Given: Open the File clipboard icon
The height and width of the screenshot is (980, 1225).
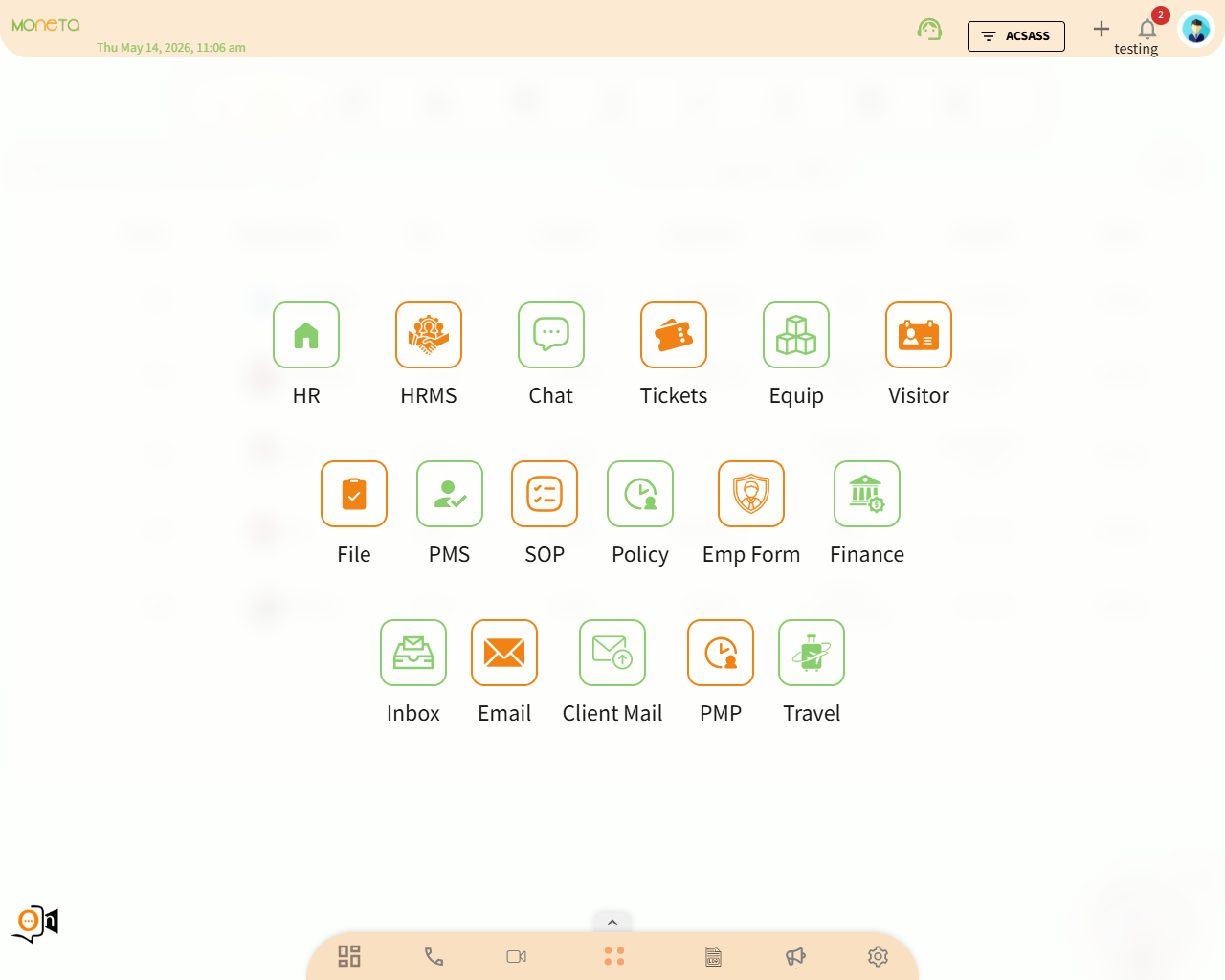Looking at the screenshot, I should pos(354,494).
